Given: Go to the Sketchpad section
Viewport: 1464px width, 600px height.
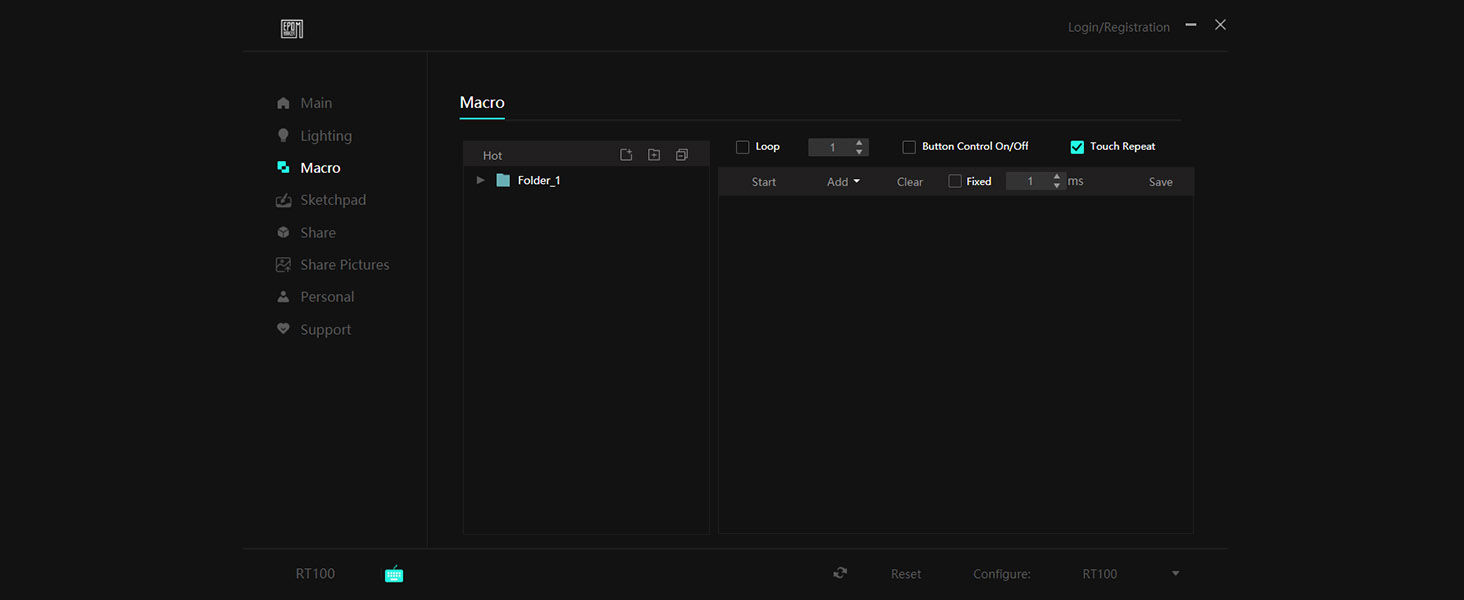Looking at the screenshot, I should (332, 200).
